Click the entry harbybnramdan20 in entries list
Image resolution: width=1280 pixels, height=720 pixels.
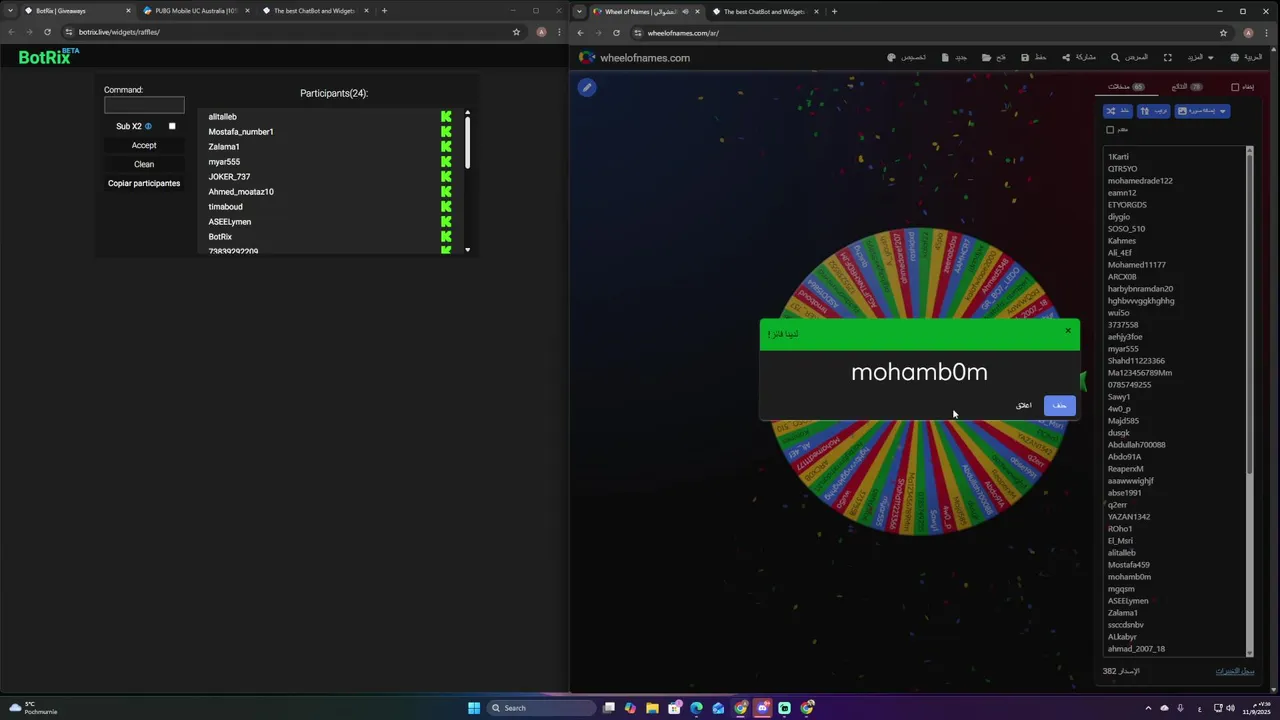tap(1140, 289)
